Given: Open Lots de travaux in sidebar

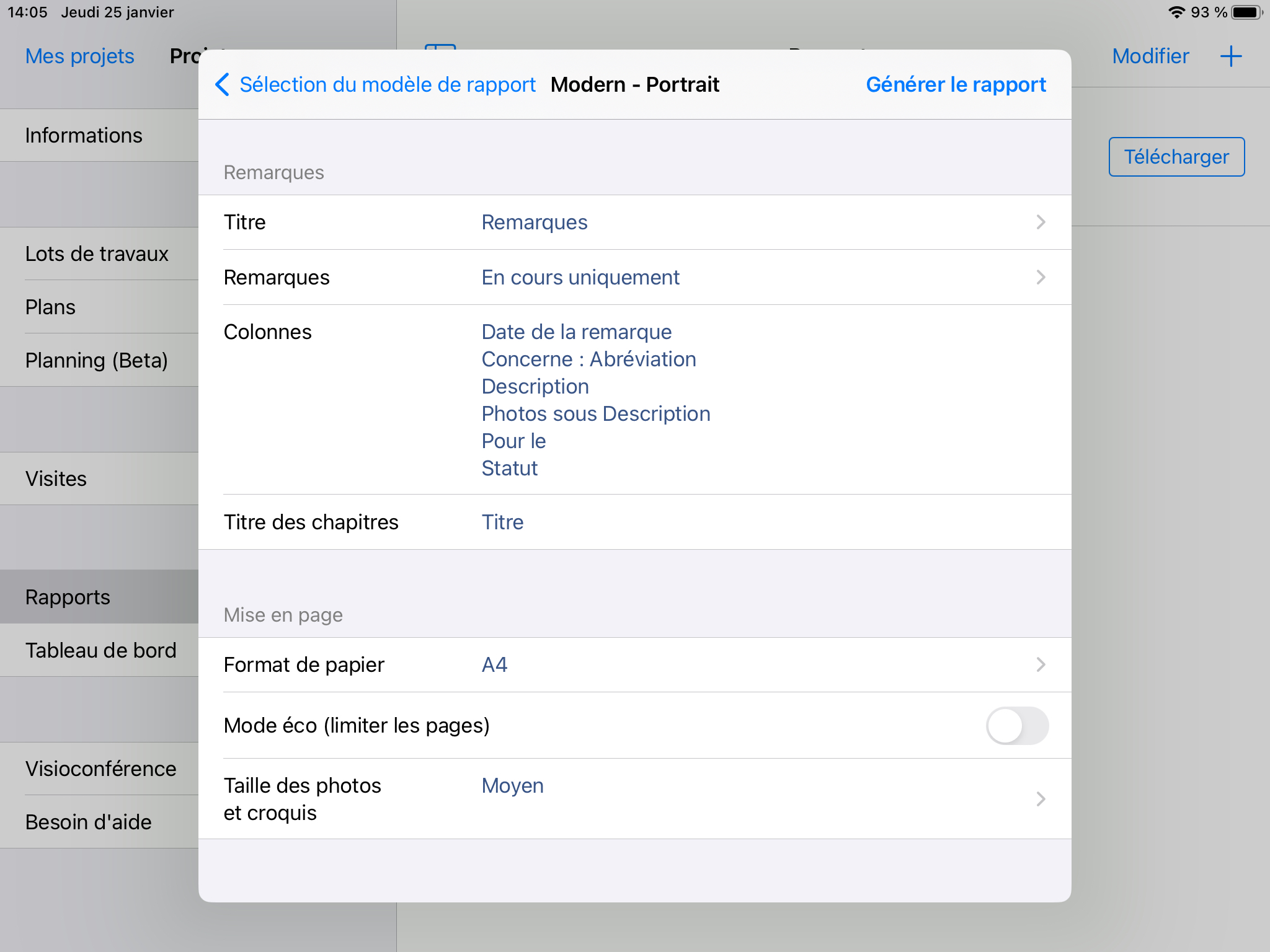Looking at the screenshot, I should [97, 253].
